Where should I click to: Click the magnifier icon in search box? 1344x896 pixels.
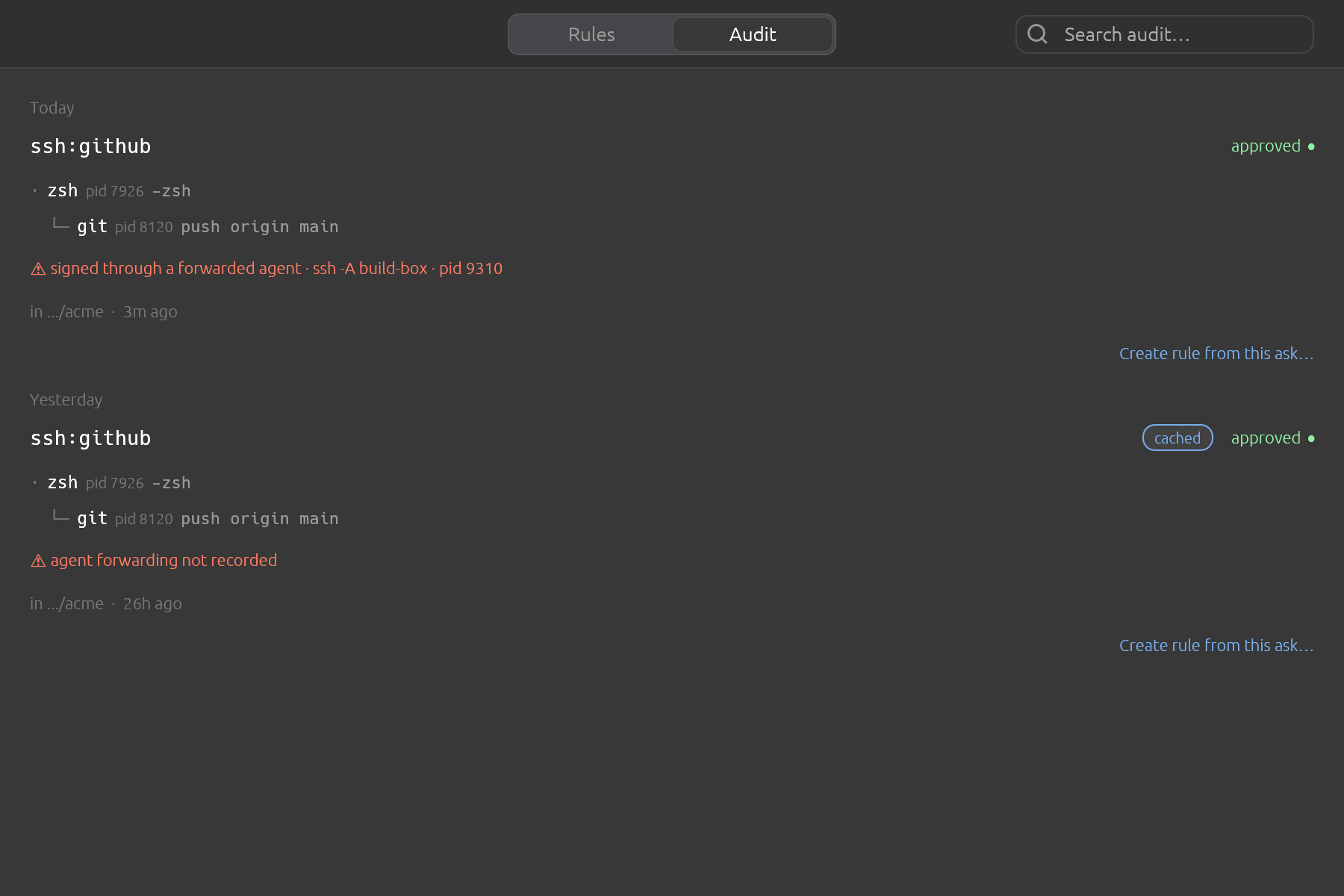click(1037, 34)
